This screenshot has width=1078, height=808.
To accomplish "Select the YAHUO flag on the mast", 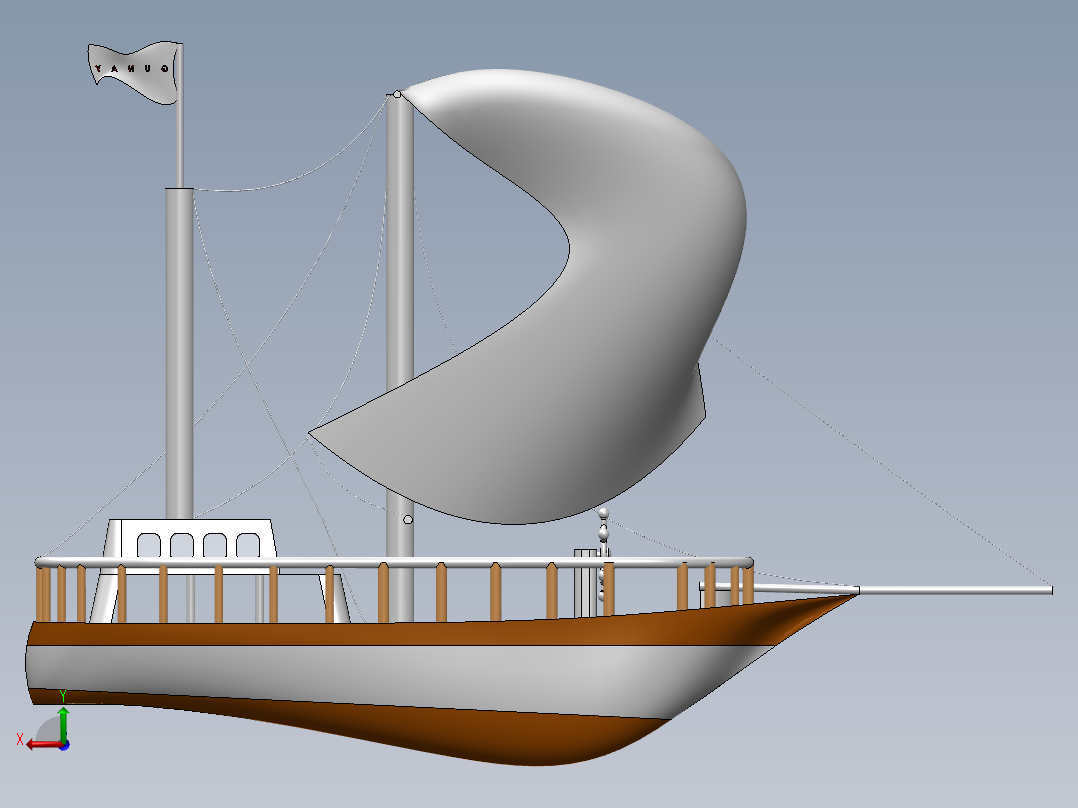I will click(133, 70).
